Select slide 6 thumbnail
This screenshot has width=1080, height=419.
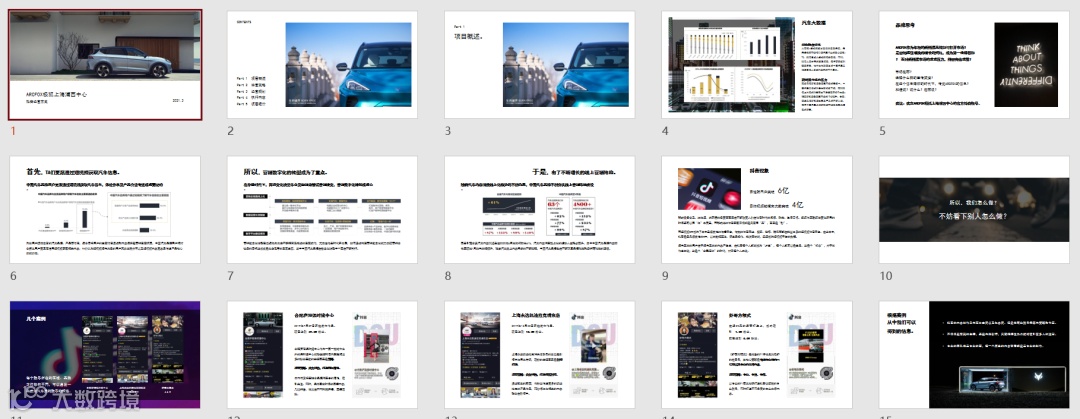[105, 210]
